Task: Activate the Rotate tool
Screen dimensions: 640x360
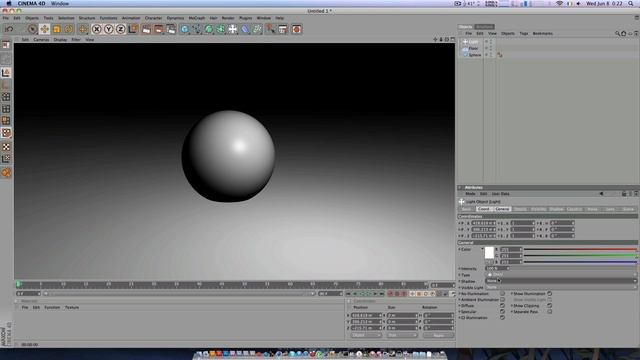Action: (x=68, y=29)
